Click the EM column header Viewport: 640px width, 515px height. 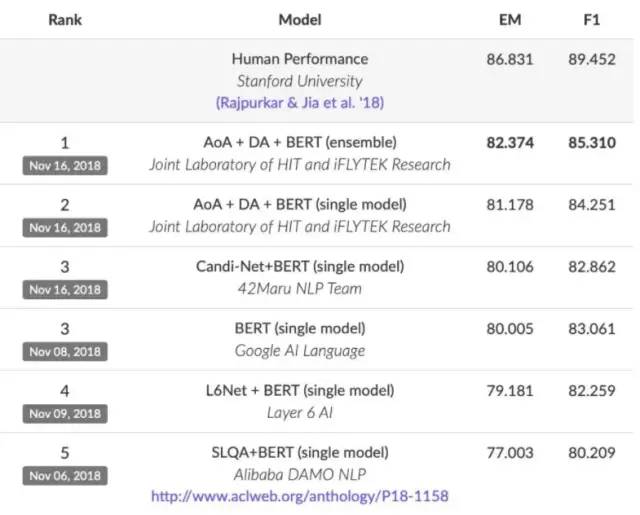click(x=508, y=19)
